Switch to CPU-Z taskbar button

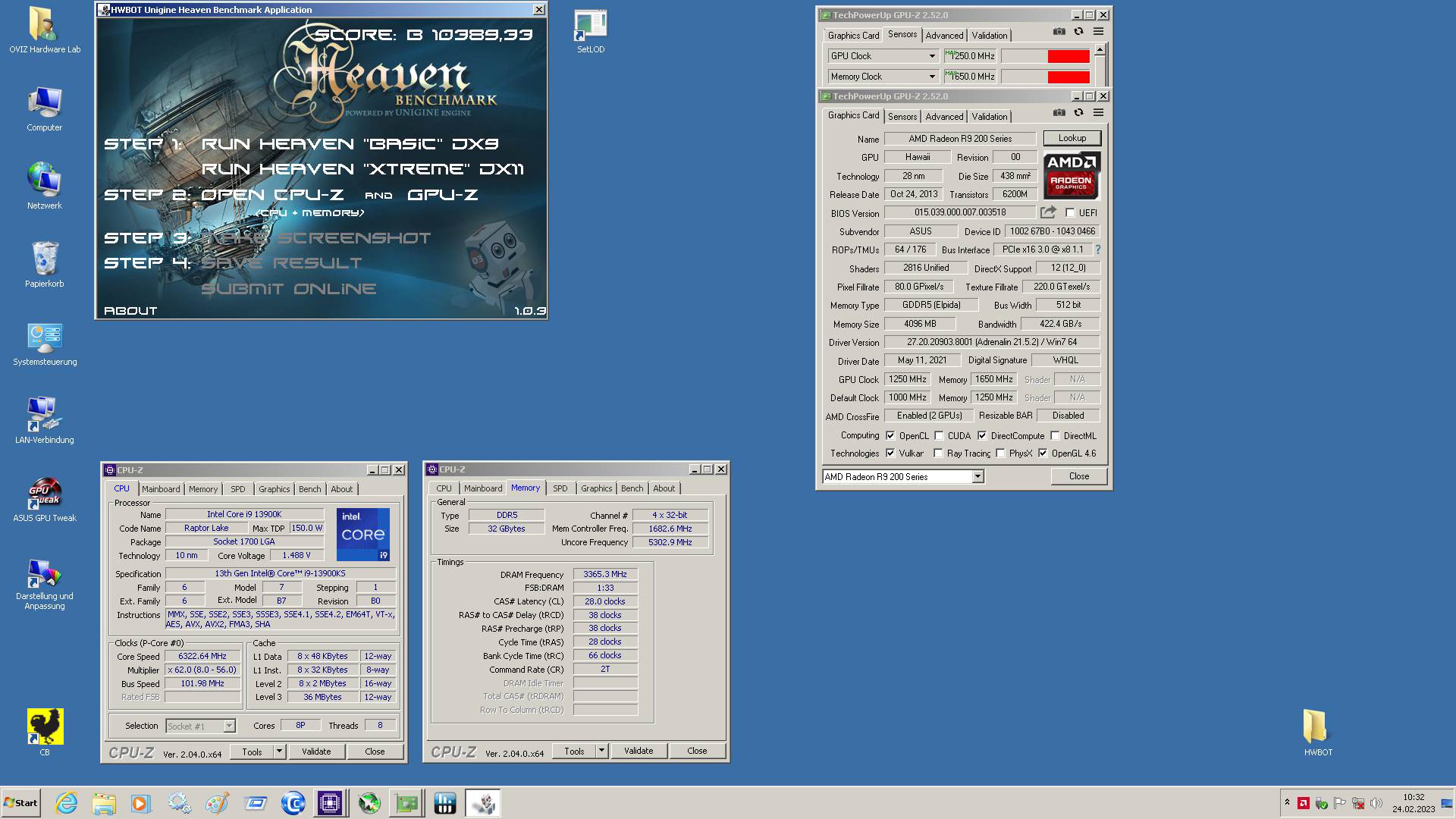(330, 803)
